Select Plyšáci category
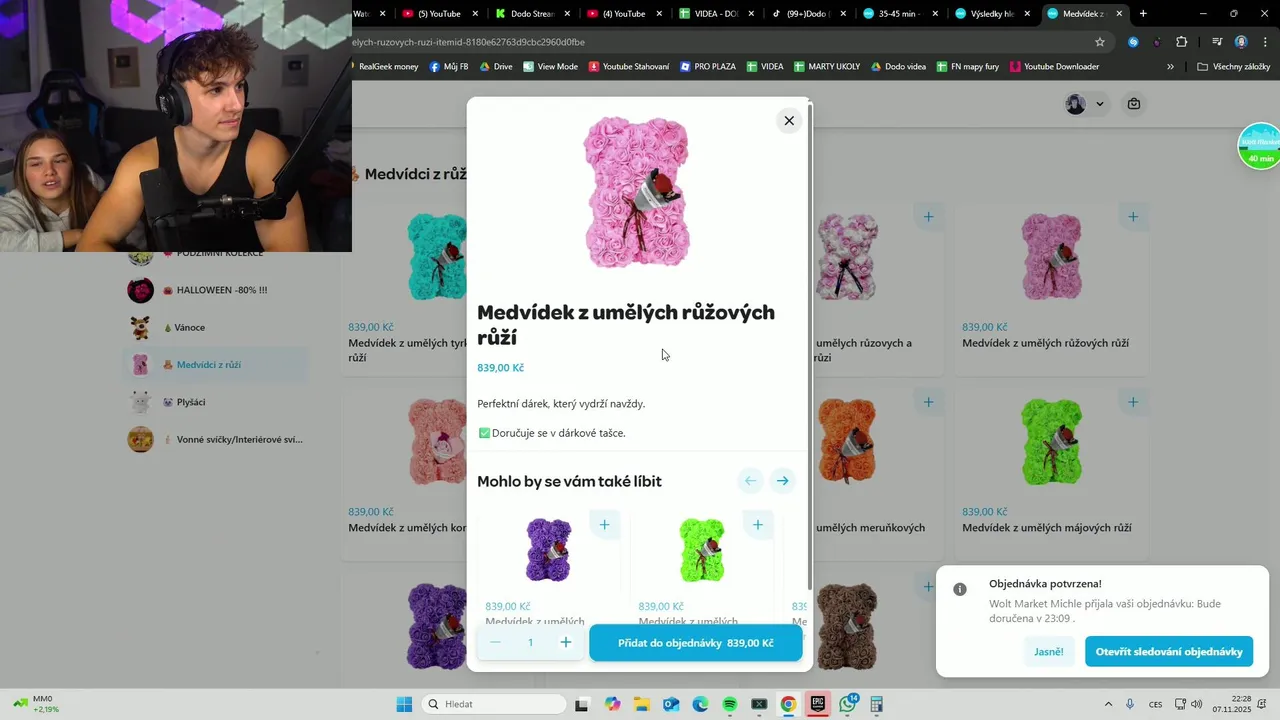The width and height of the screenshot is (1280, 720). 216,402
